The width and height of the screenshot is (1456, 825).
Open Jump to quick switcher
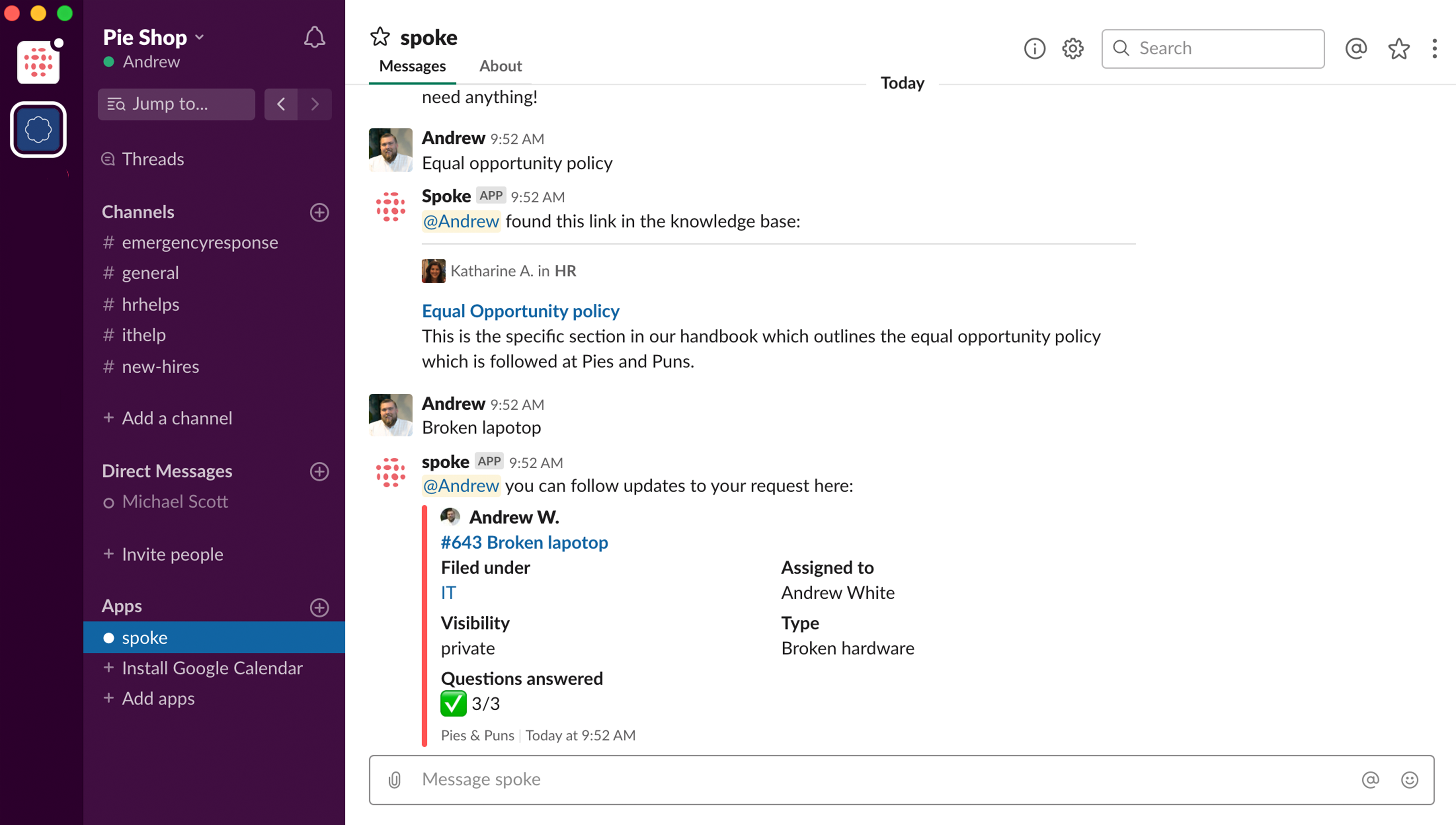coord(176,104)
